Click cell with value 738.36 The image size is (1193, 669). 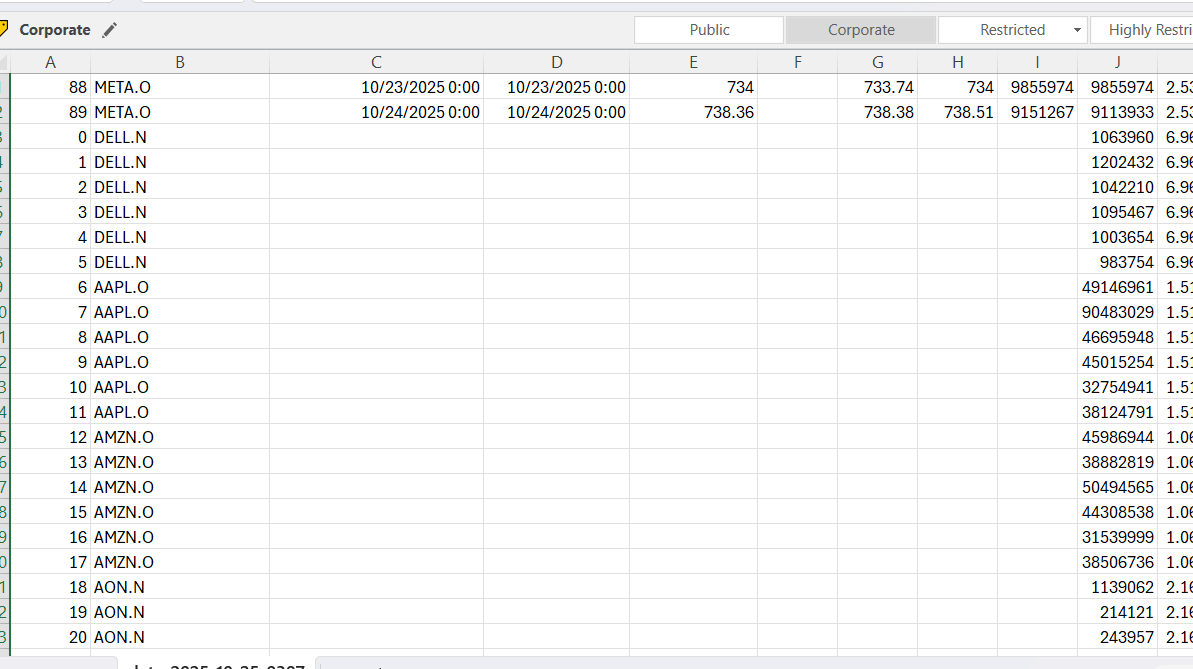pyautogui.click(x=693, y=113)
